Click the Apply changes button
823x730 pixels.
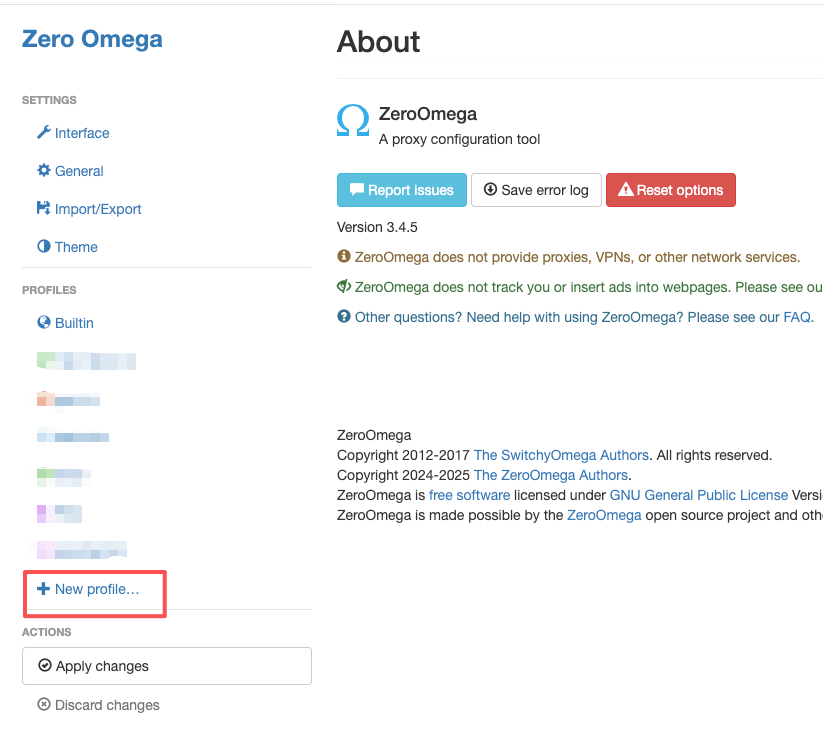click(x=166, y=666)
